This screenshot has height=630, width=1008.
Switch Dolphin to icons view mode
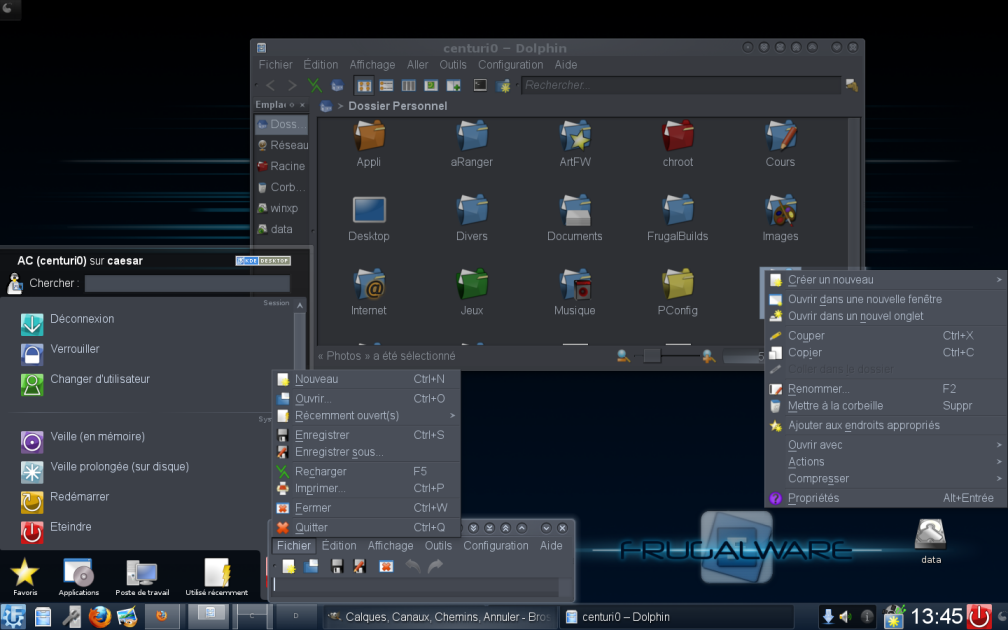(364, 85)
